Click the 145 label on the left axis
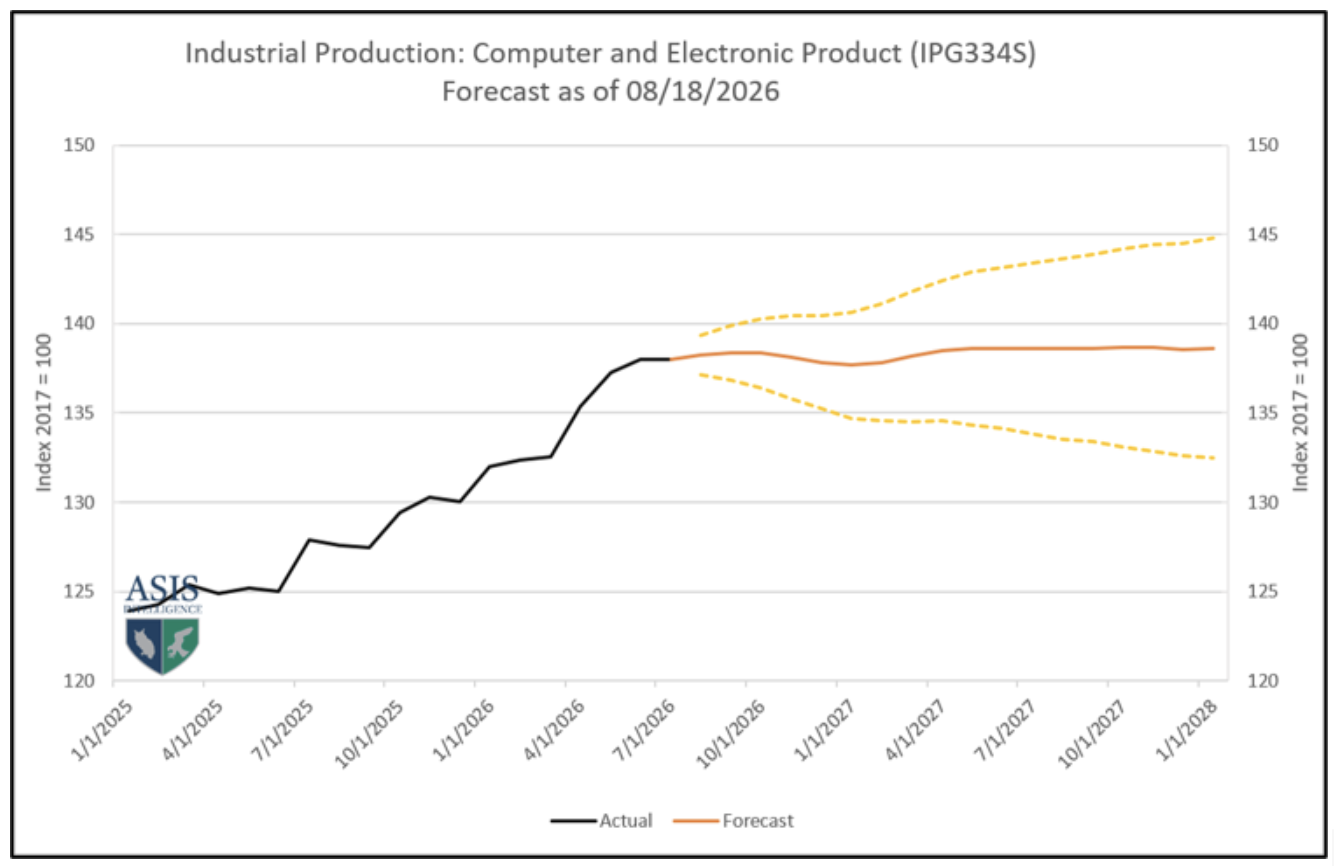Viewport: 1334px width, 866px height. click(81, 235)
